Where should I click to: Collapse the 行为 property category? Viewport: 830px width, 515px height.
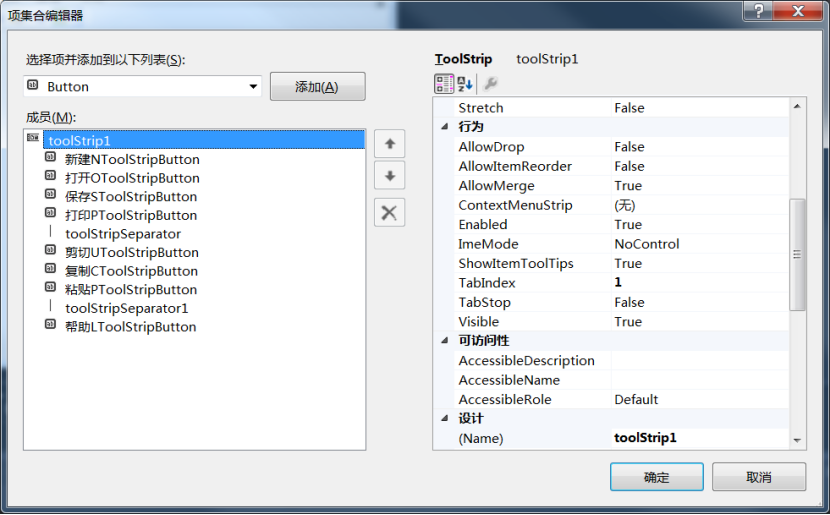click(445, 127)
